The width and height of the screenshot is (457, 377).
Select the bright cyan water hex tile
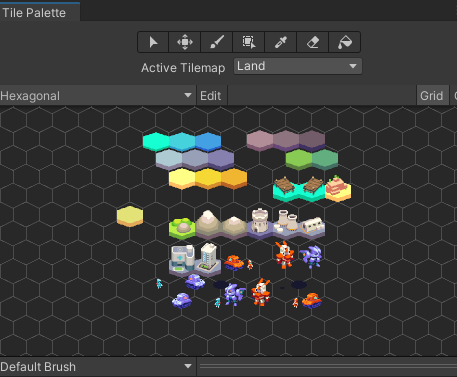(x=156, y=142)
